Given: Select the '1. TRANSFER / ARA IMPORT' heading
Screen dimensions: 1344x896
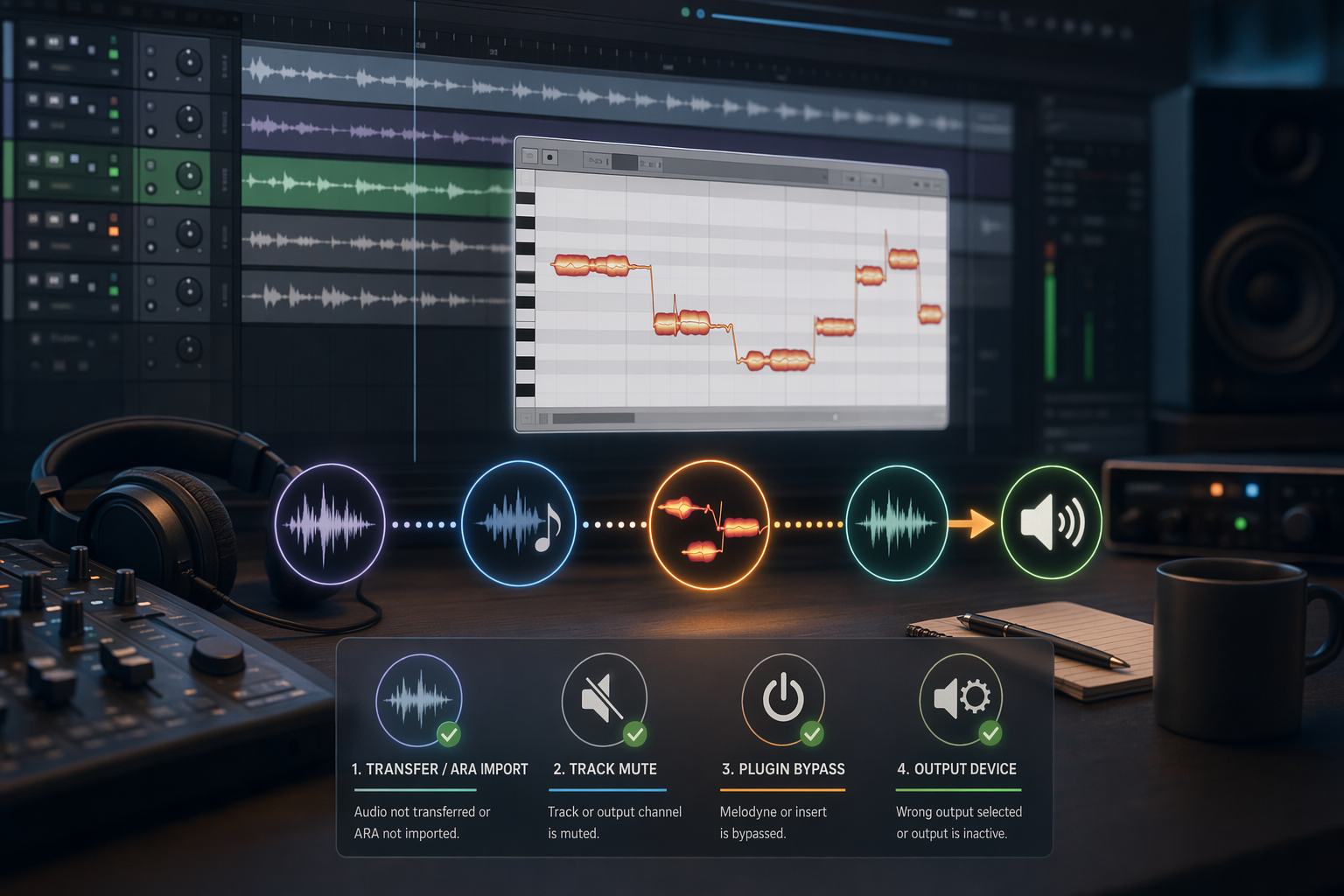Looking at the screenshot, I should click(439, 769).
